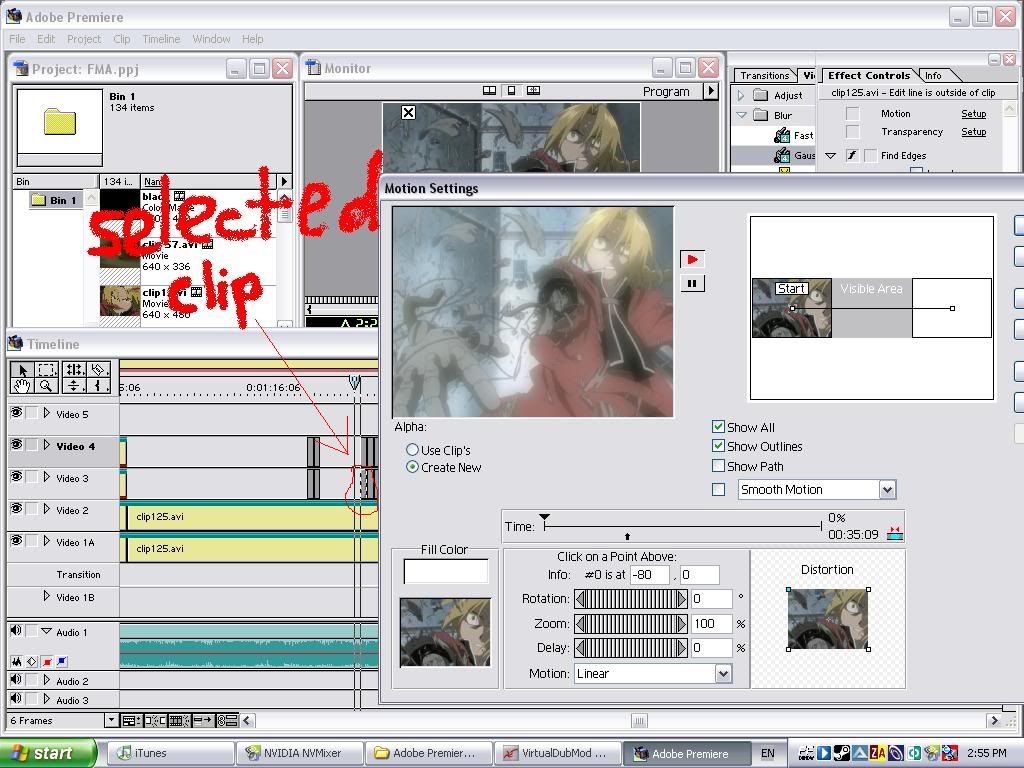Click the Gaussian blur effect icon

781,156
